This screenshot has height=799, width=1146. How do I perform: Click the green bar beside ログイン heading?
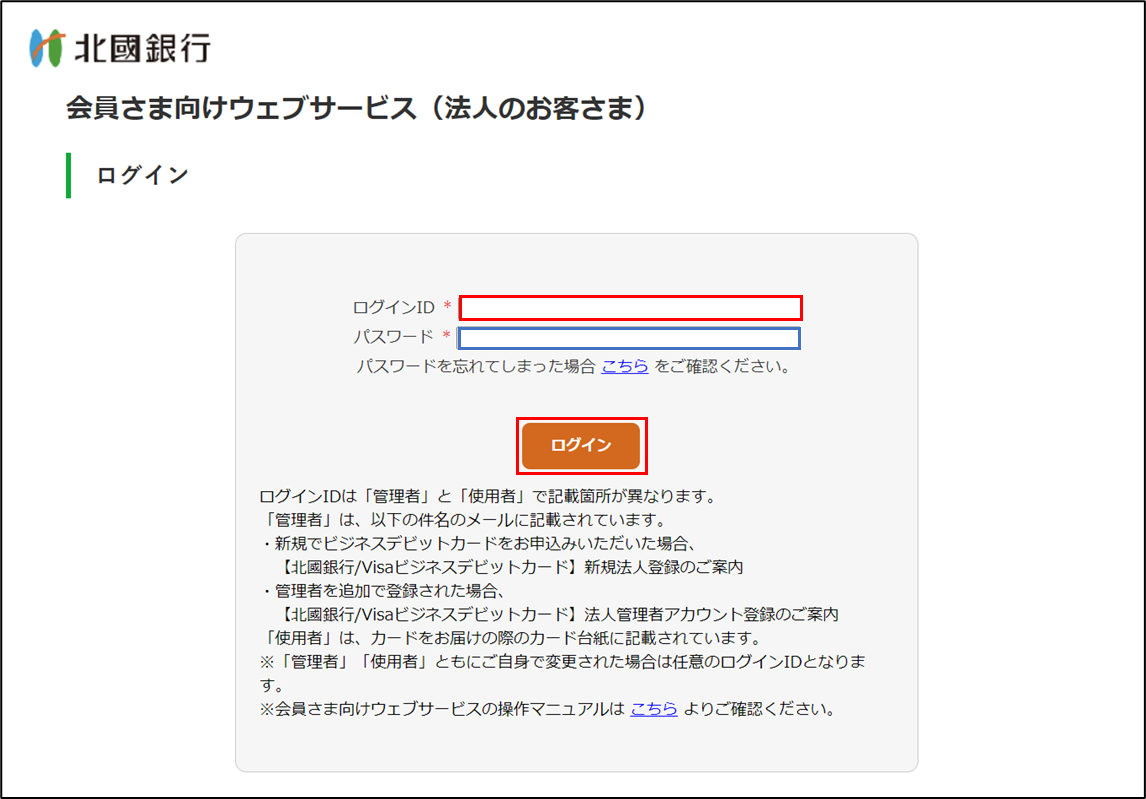pos(68,175)
